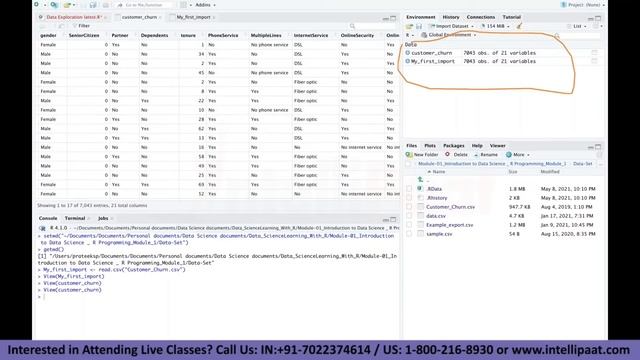Click the Print icon in the main toolbar
640x360 pixels.
click(x=106, y=5)
